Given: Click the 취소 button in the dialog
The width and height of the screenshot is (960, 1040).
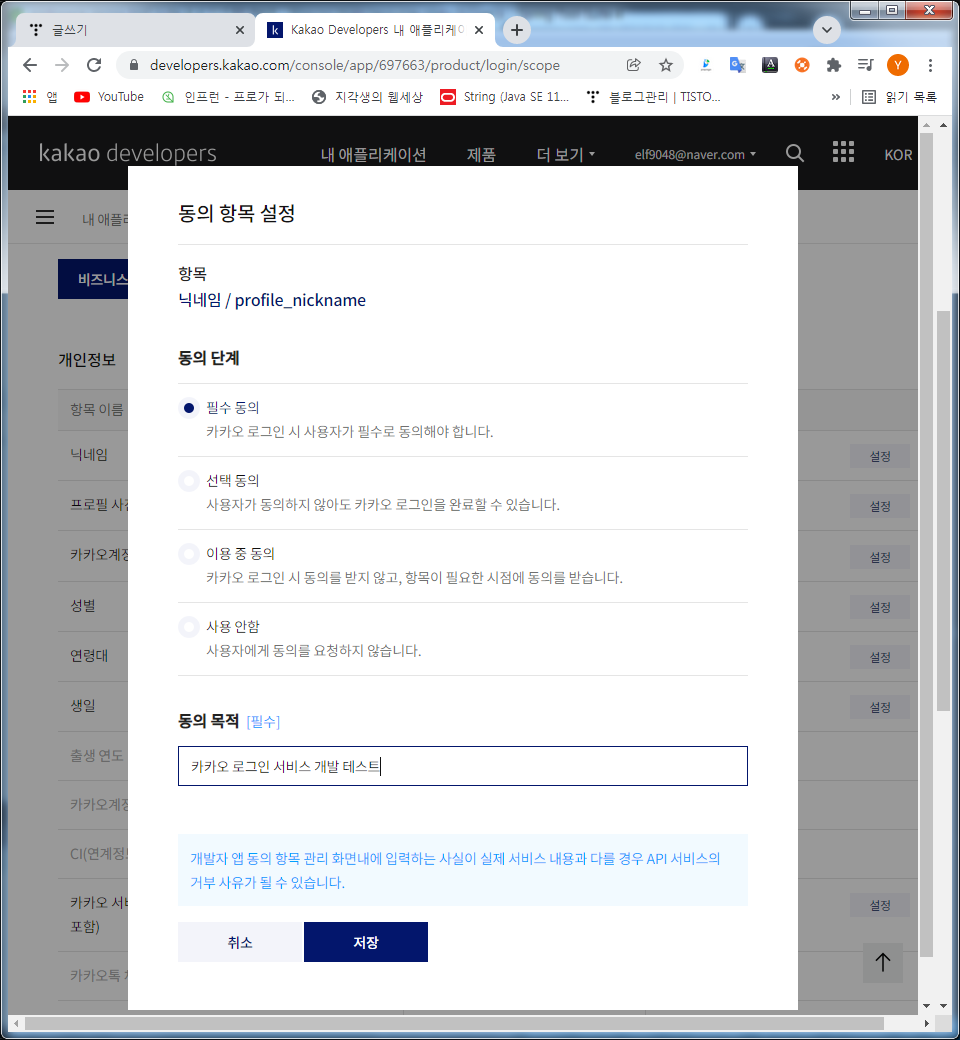Looking at the screenshot, I should click(240, 942).
